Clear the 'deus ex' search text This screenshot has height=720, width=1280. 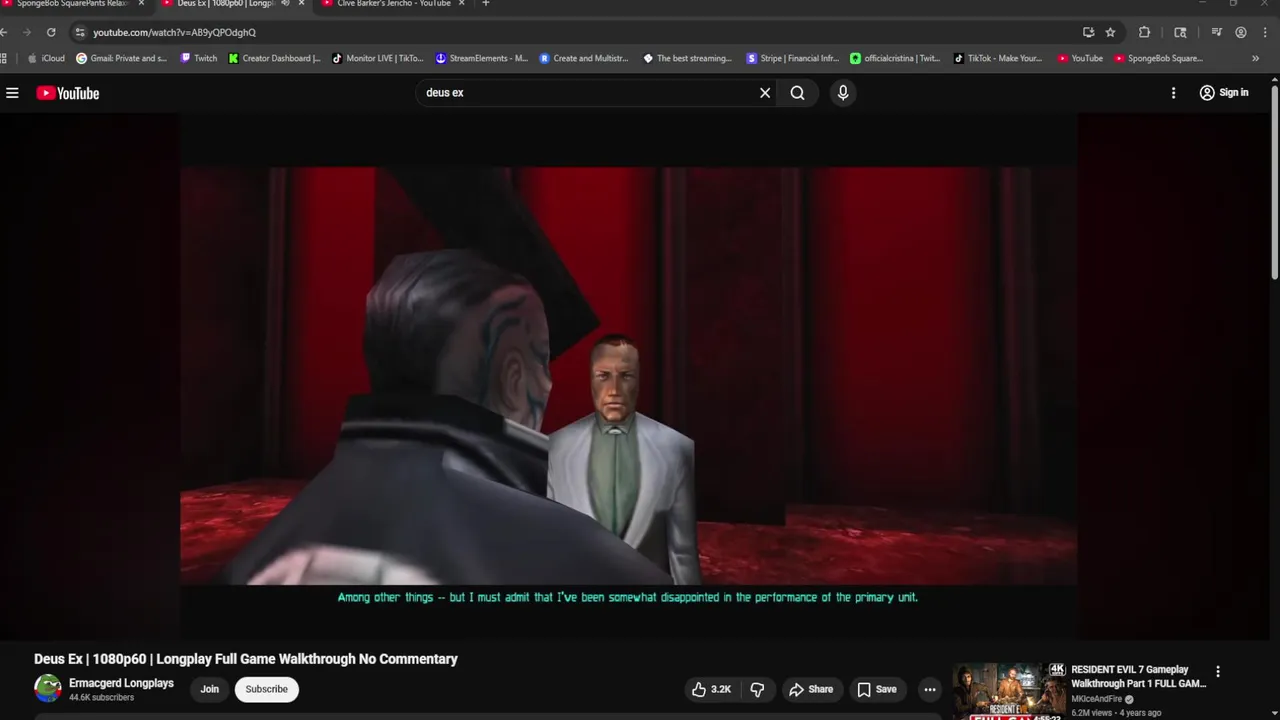(765, 93)
